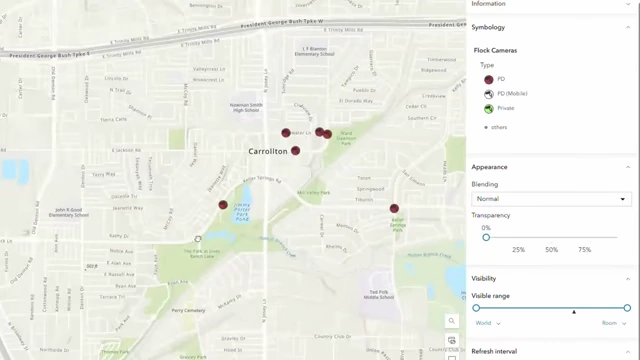Open the Room maximum scale dropdown
The height and width of the screenshot is (360, 640).
pyautogui.click(x=614, y=323)
